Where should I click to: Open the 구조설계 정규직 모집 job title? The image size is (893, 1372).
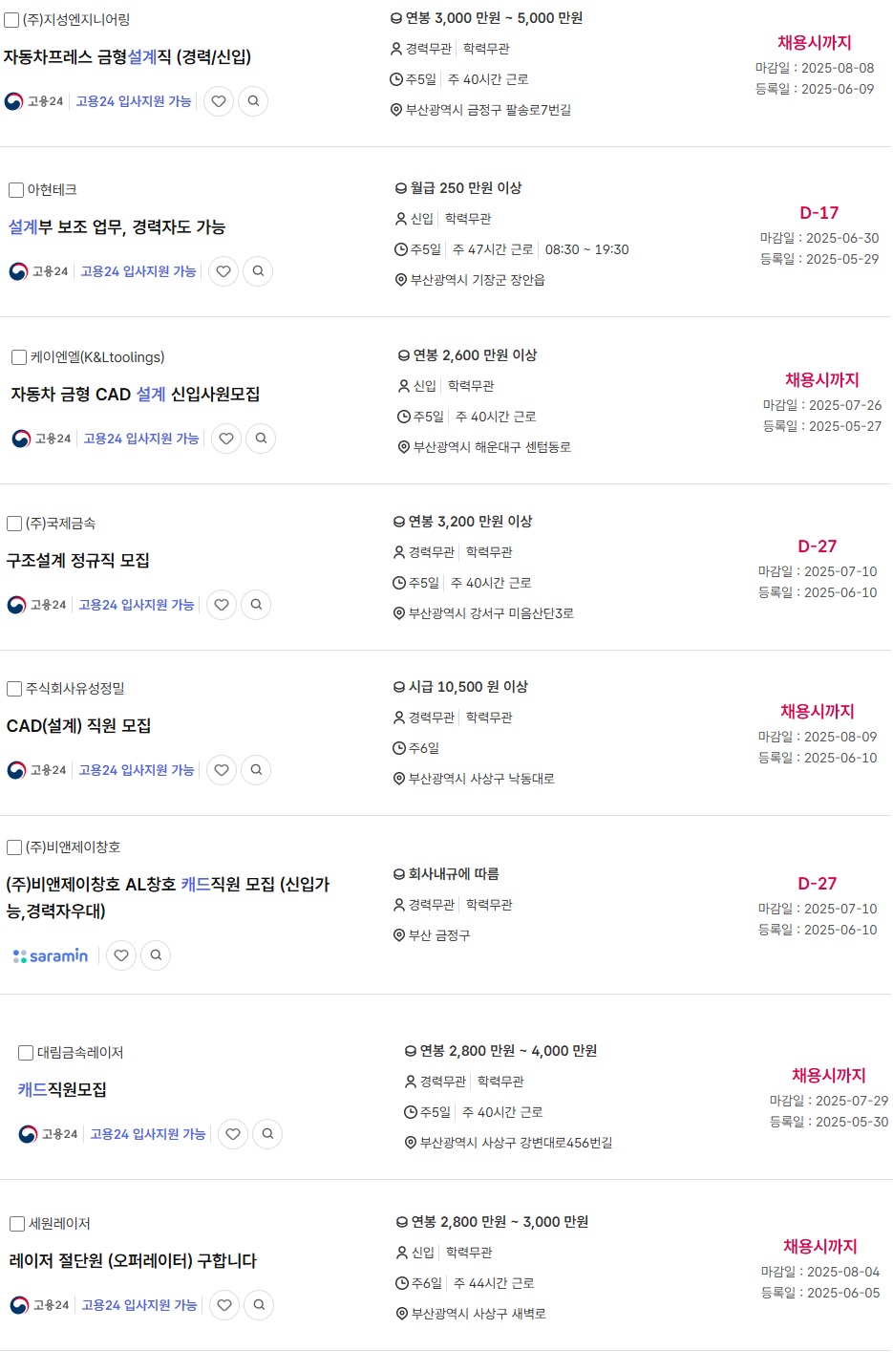[x=78, y=561]
